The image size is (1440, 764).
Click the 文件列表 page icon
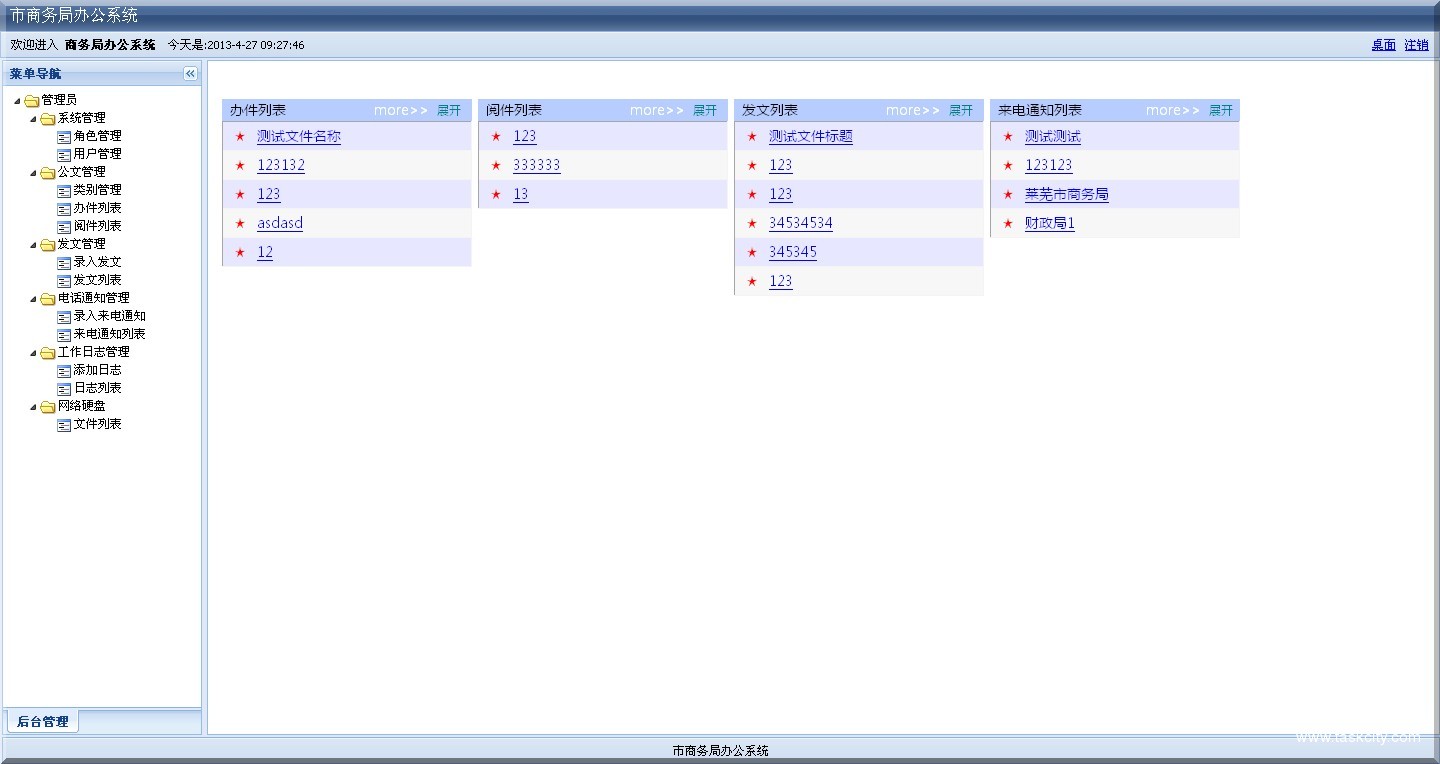[64, 424]
